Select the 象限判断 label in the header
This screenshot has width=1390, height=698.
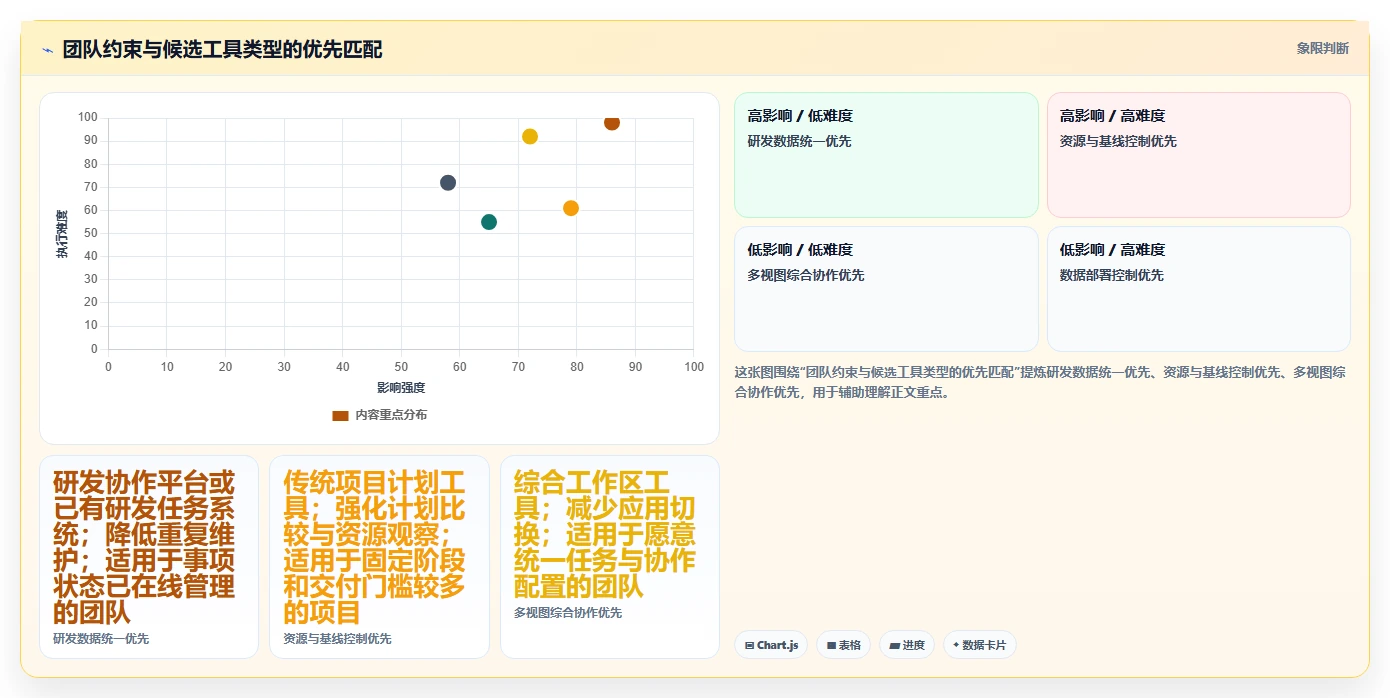[x=1323, y=48]
